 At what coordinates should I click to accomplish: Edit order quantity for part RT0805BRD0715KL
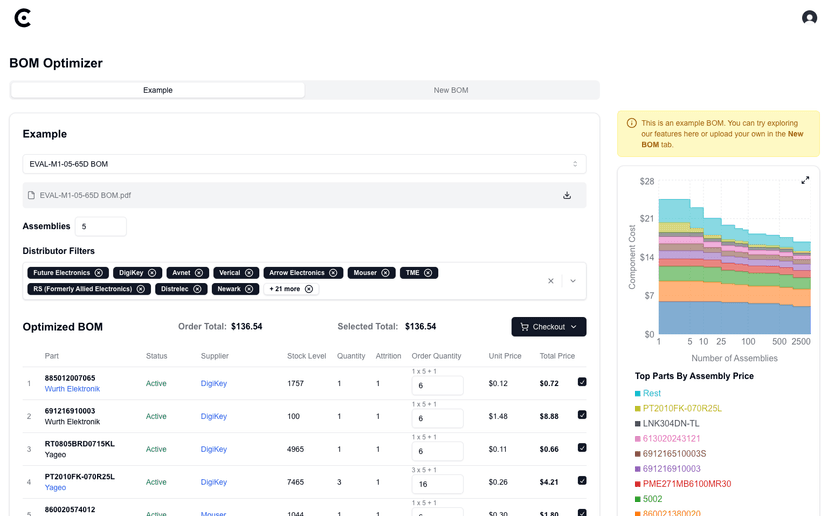(x=438, y=451)
